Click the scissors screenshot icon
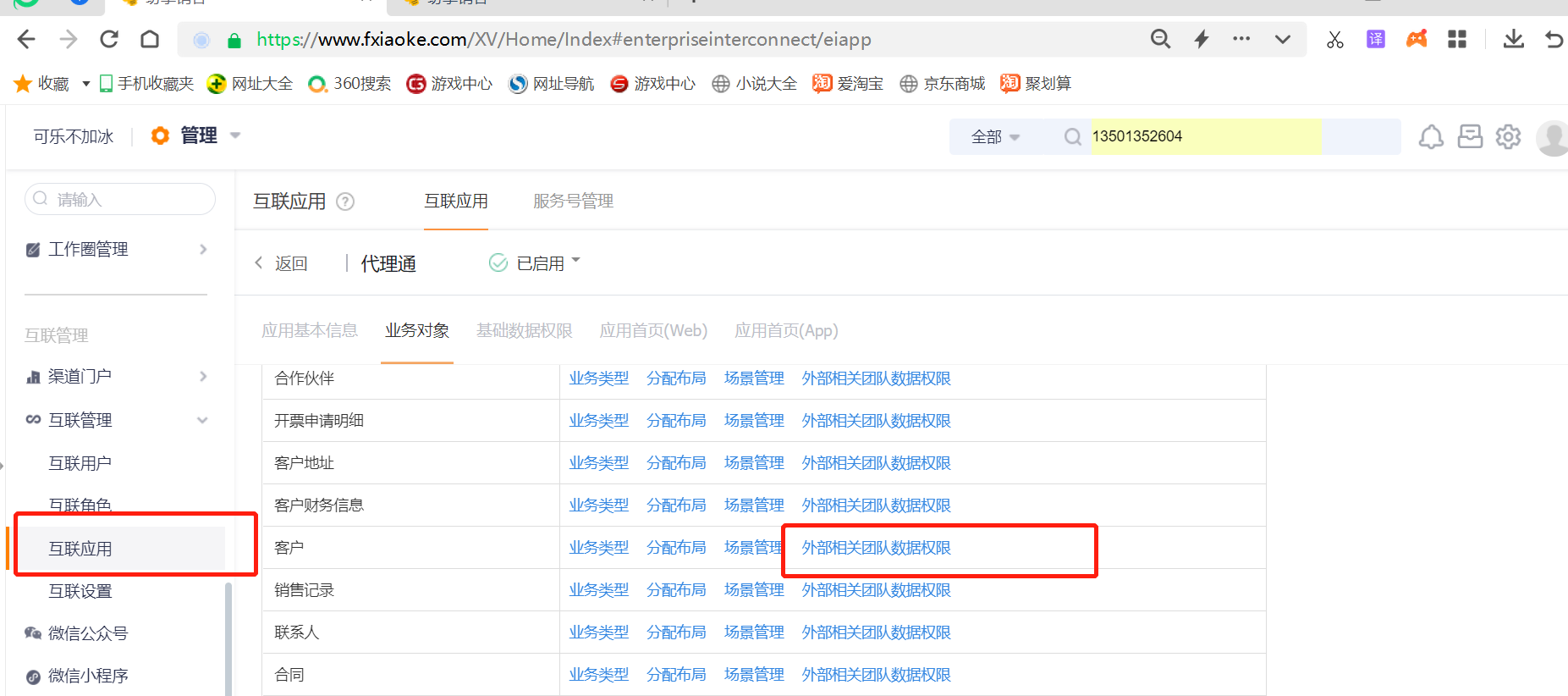 pyautogui.click(x=1334, y=39)
